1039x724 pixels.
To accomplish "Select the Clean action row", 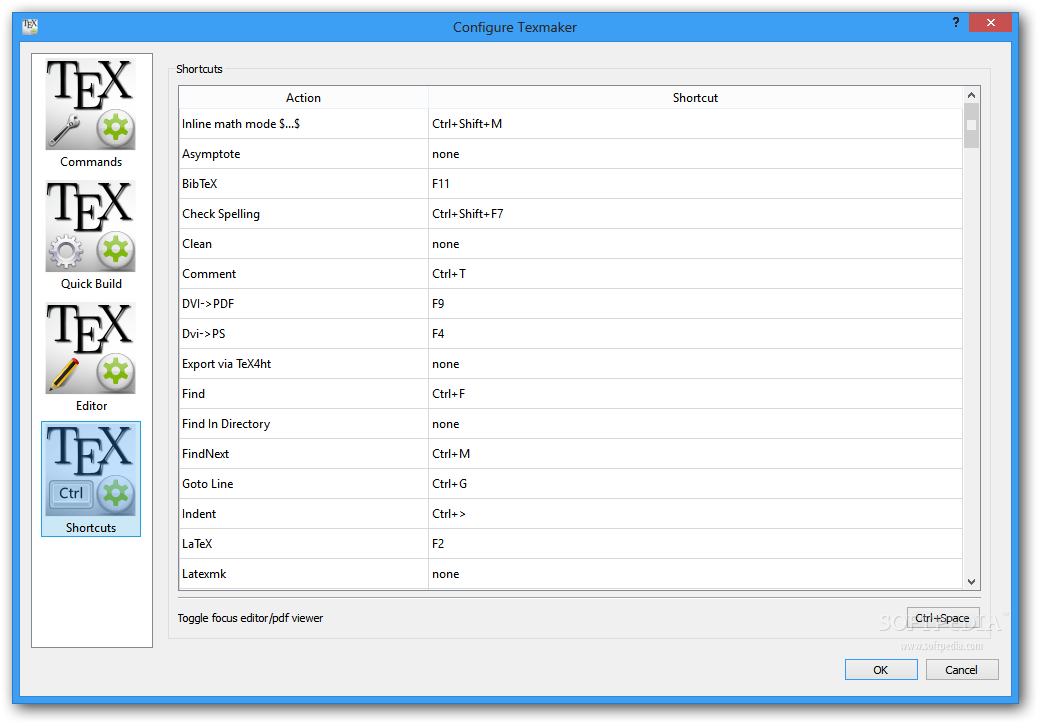I will 303,244.
